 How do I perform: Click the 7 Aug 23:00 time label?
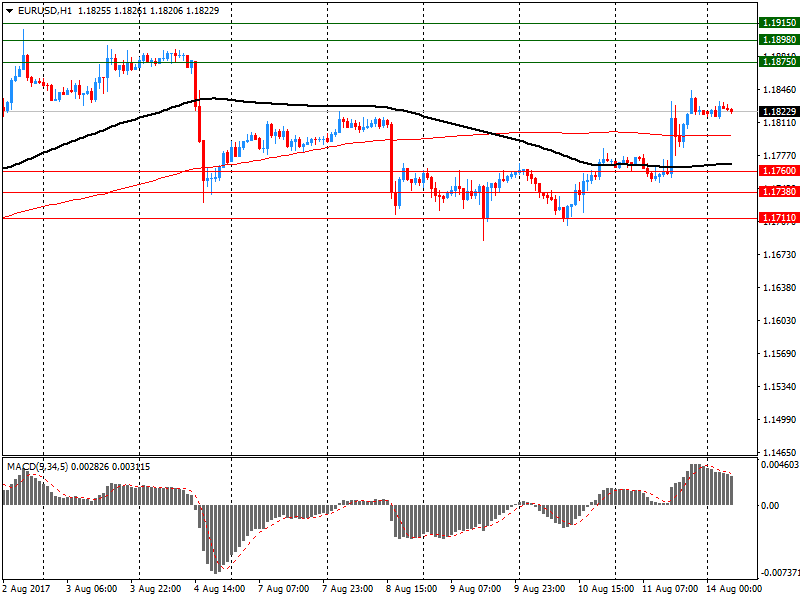coord(347,589)
